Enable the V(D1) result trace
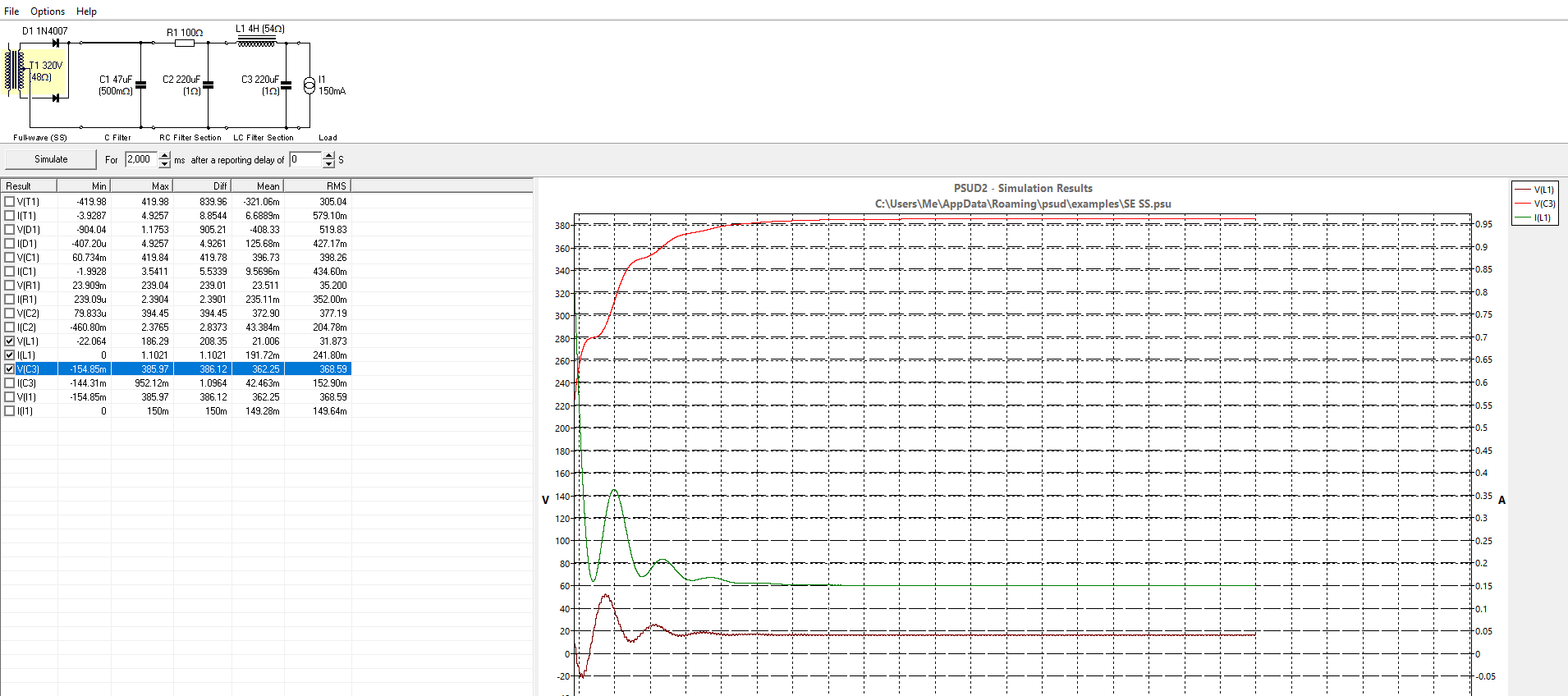Viewport: 1568px width, 696px height. click(x=10, y=229)
